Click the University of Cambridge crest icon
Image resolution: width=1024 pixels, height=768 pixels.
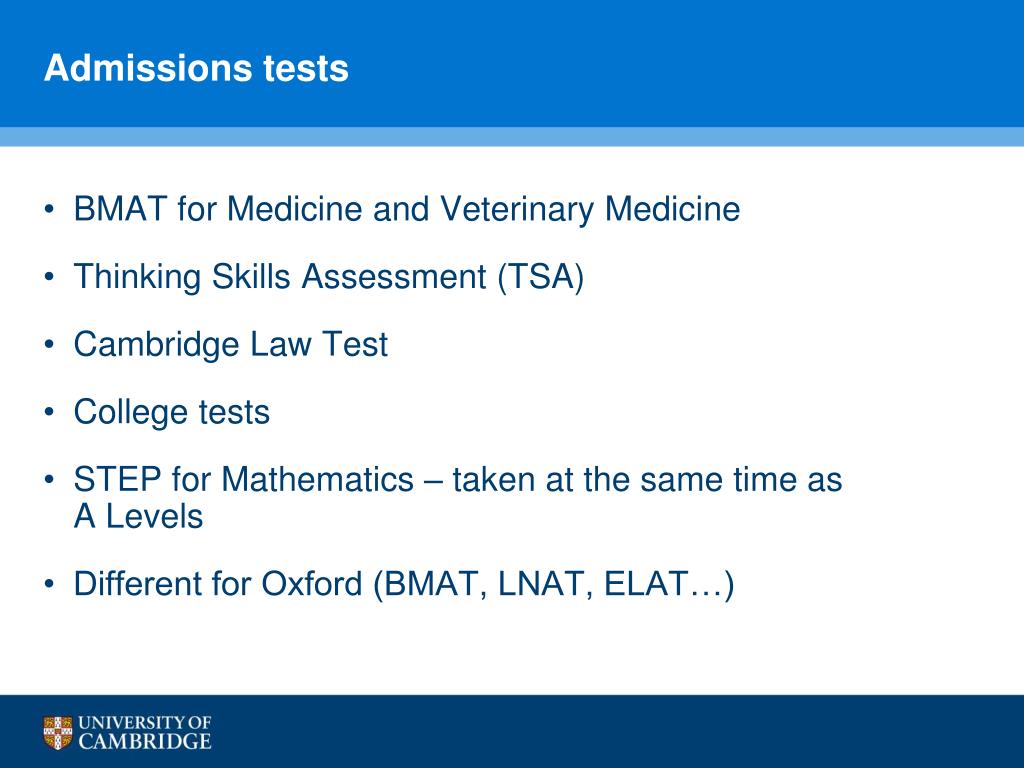[x=58, y=733]
